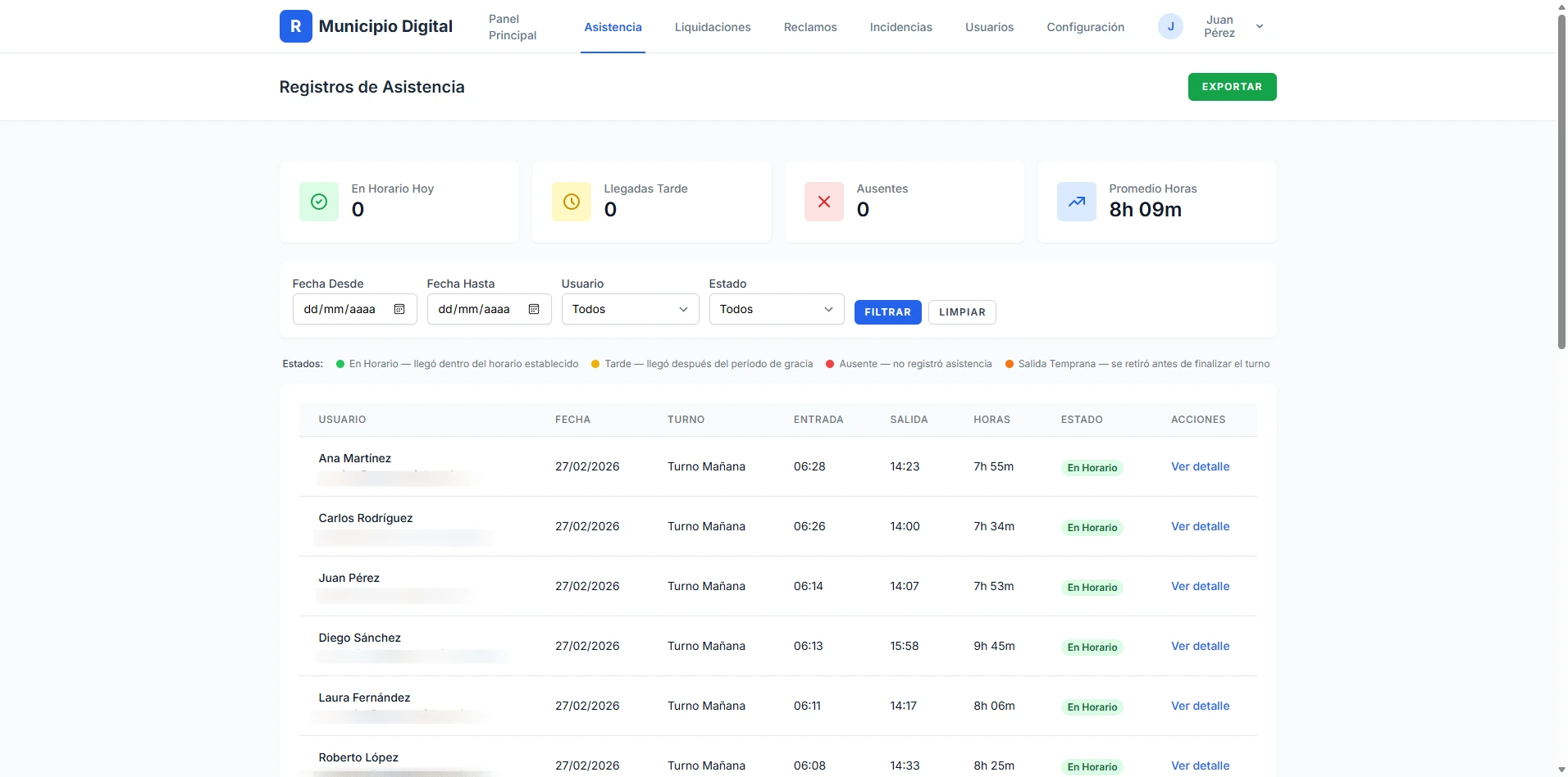
Task: Go to Panel Principal tab
Action: coord(513,27)
